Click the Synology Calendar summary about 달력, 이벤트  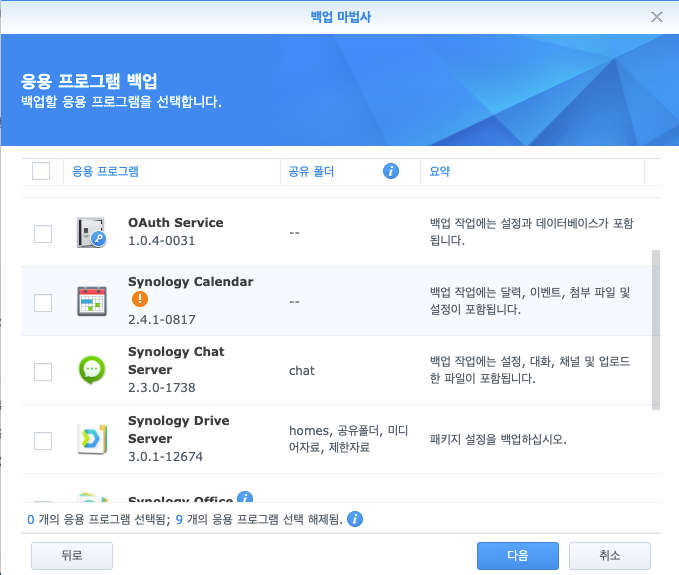tap(530, 300)
